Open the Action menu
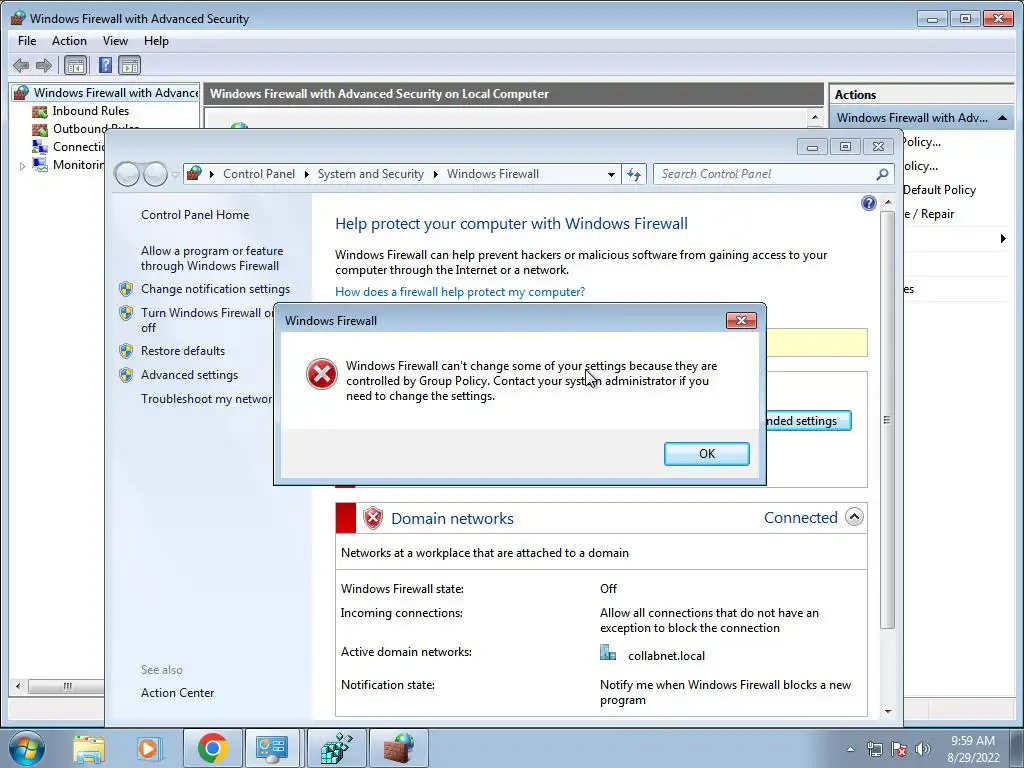This screenshot has height=768, width=1024. (x=69, y=40)
